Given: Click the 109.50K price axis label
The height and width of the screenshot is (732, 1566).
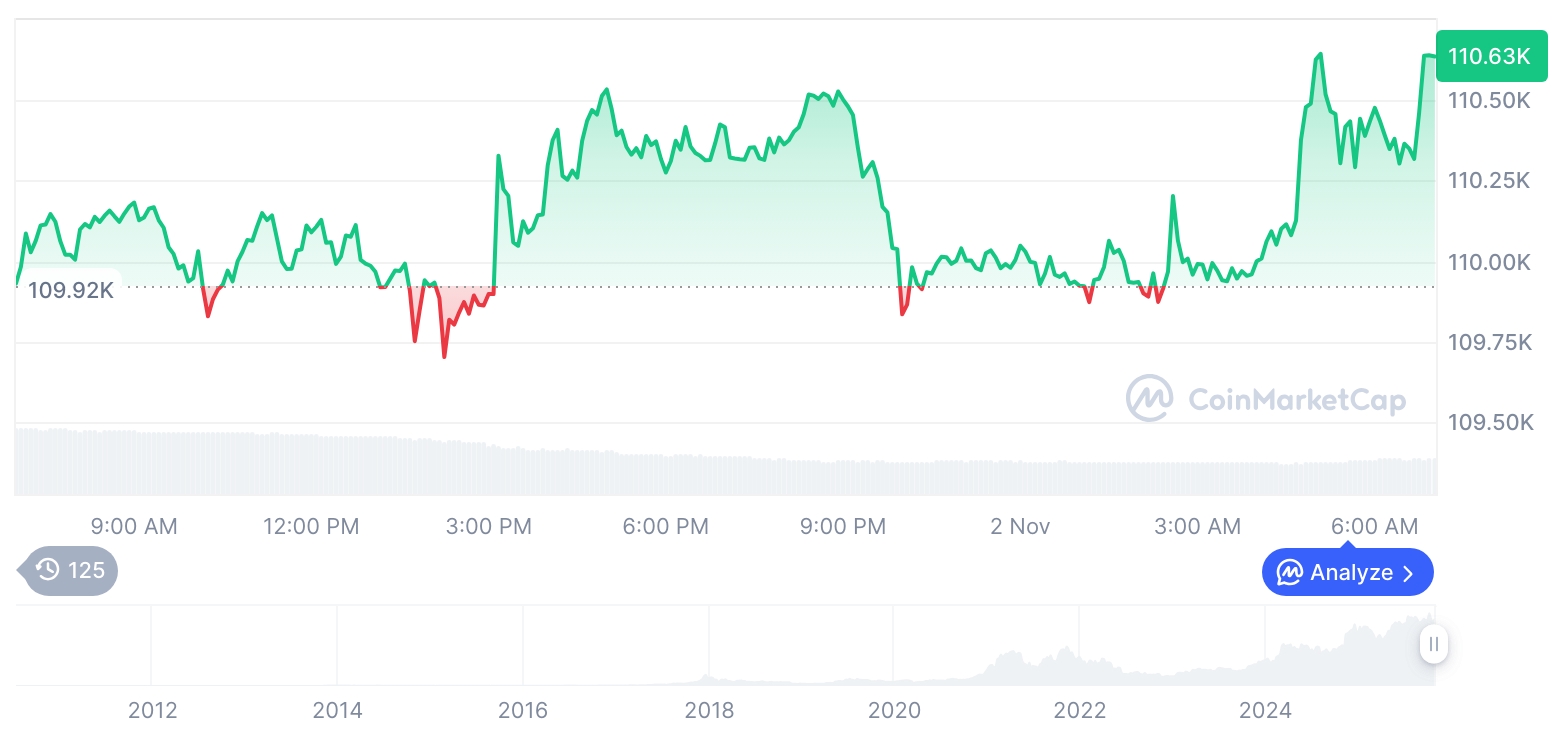Looking at the screenshot, I should coord(1490,423).
